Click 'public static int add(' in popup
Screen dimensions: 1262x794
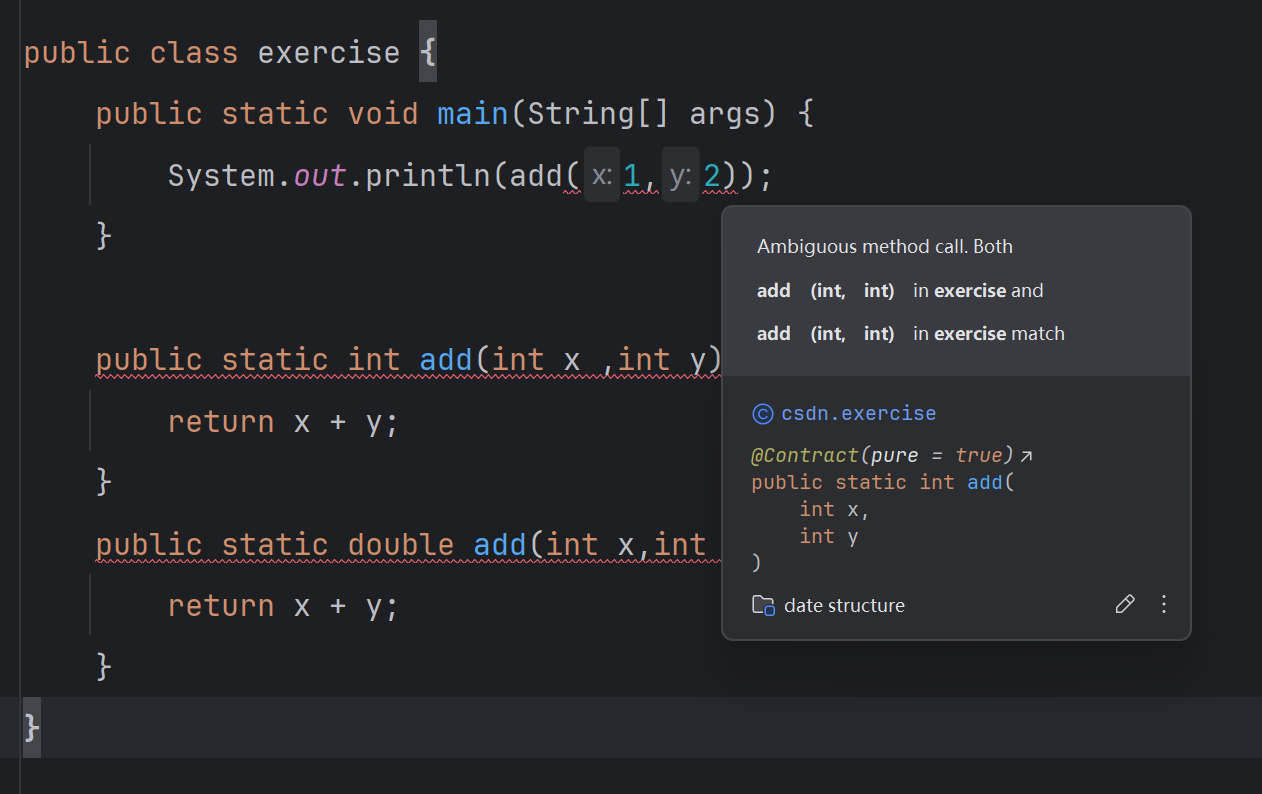[883, 482]
